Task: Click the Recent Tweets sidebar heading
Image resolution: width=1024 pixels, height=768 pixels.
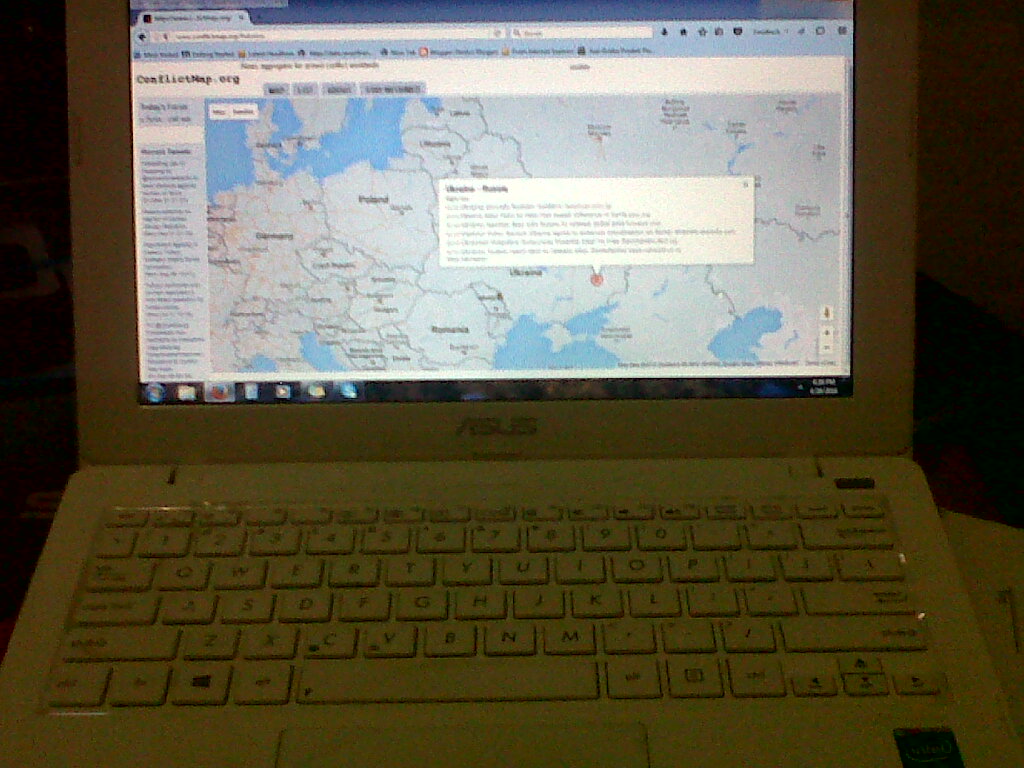Action: click(x=166, y=152)
